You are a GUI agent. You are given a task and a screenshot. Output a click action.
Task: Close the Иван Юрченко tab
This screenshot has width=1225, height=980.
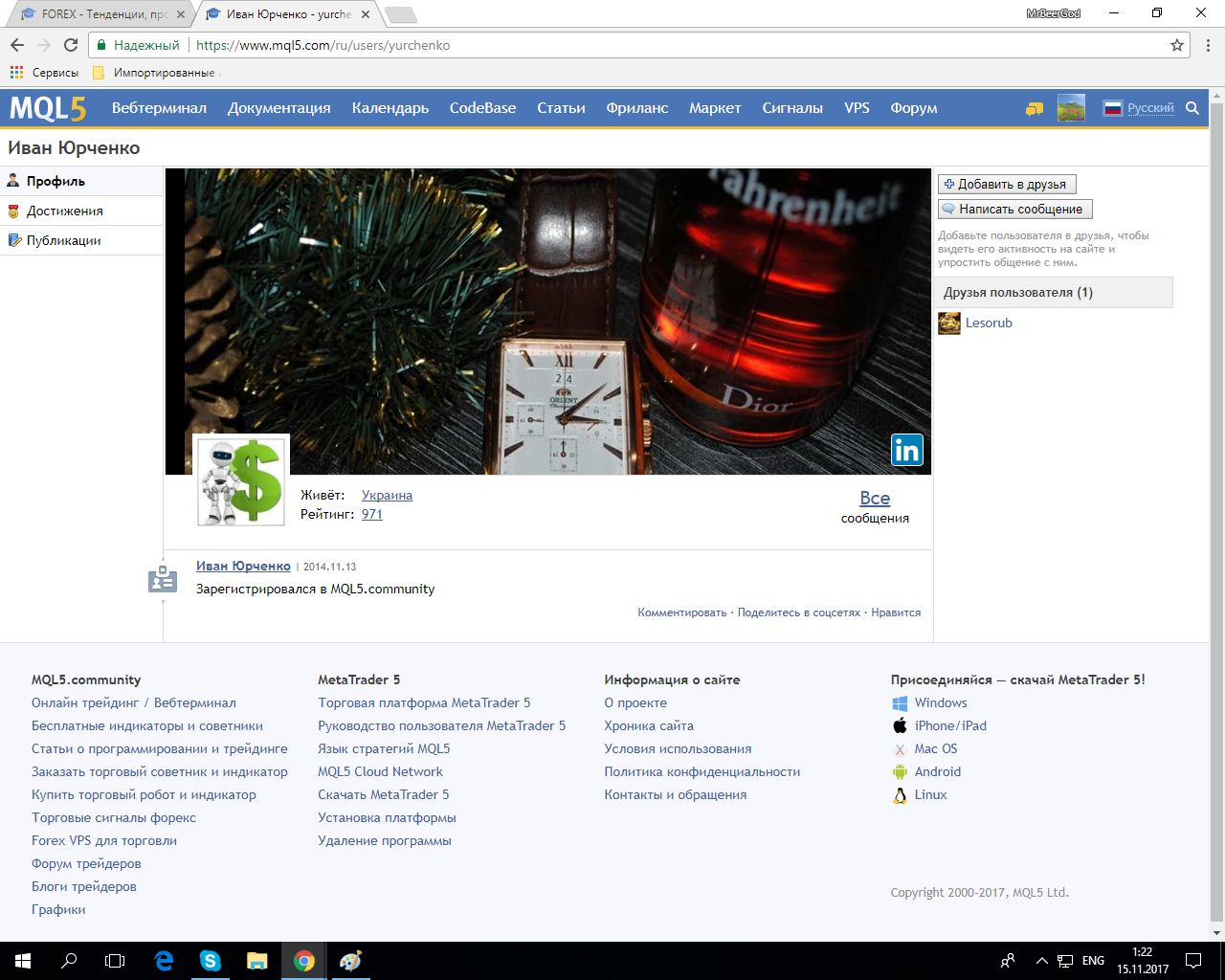[366, 14]
